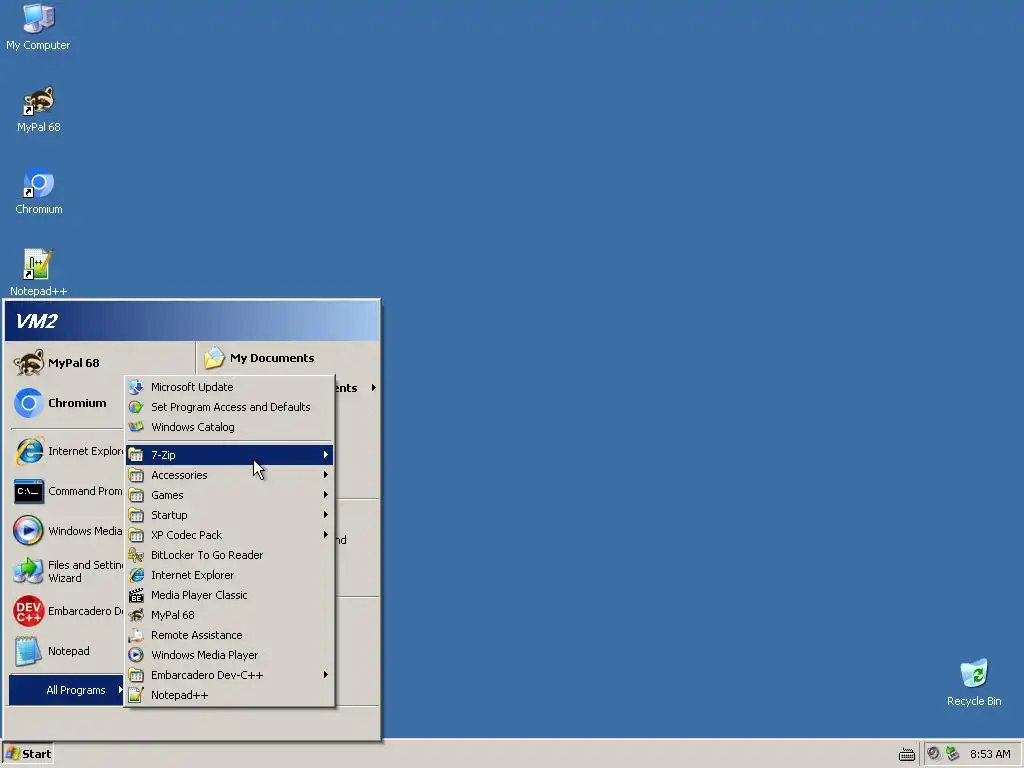Select the MyPal 68 desktop shortcut
This screenshot has width=1024, height=768.
[x=39, y=110]
